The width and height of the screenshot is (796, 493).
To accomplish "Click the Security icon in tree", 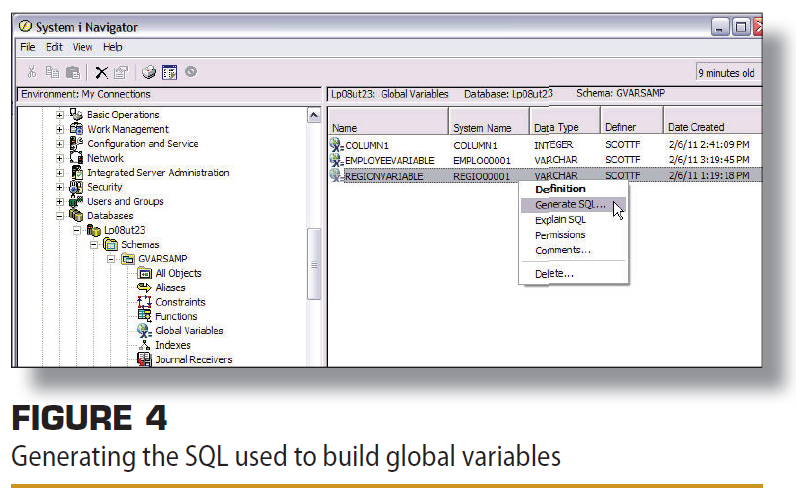I will 76,187.
